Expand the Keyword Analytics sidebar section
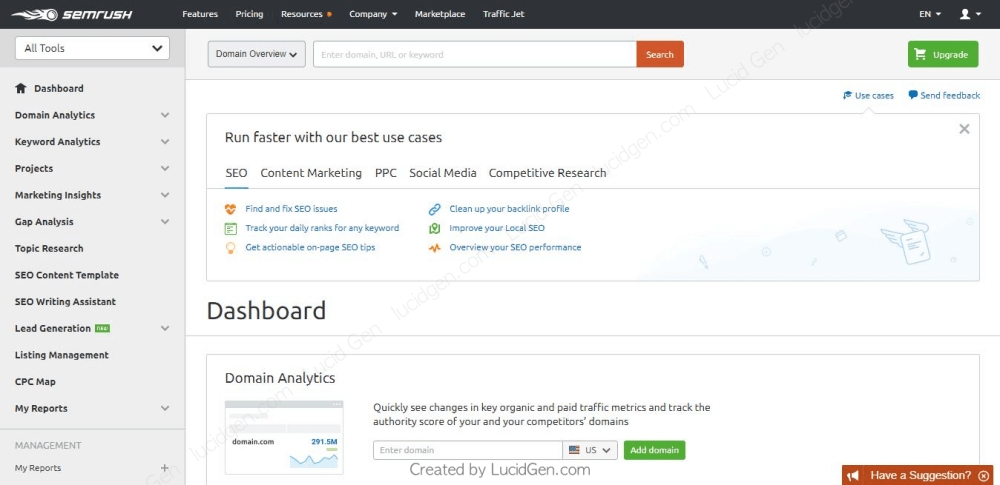This screenshot has width=1000, height=485. (165, 142)
